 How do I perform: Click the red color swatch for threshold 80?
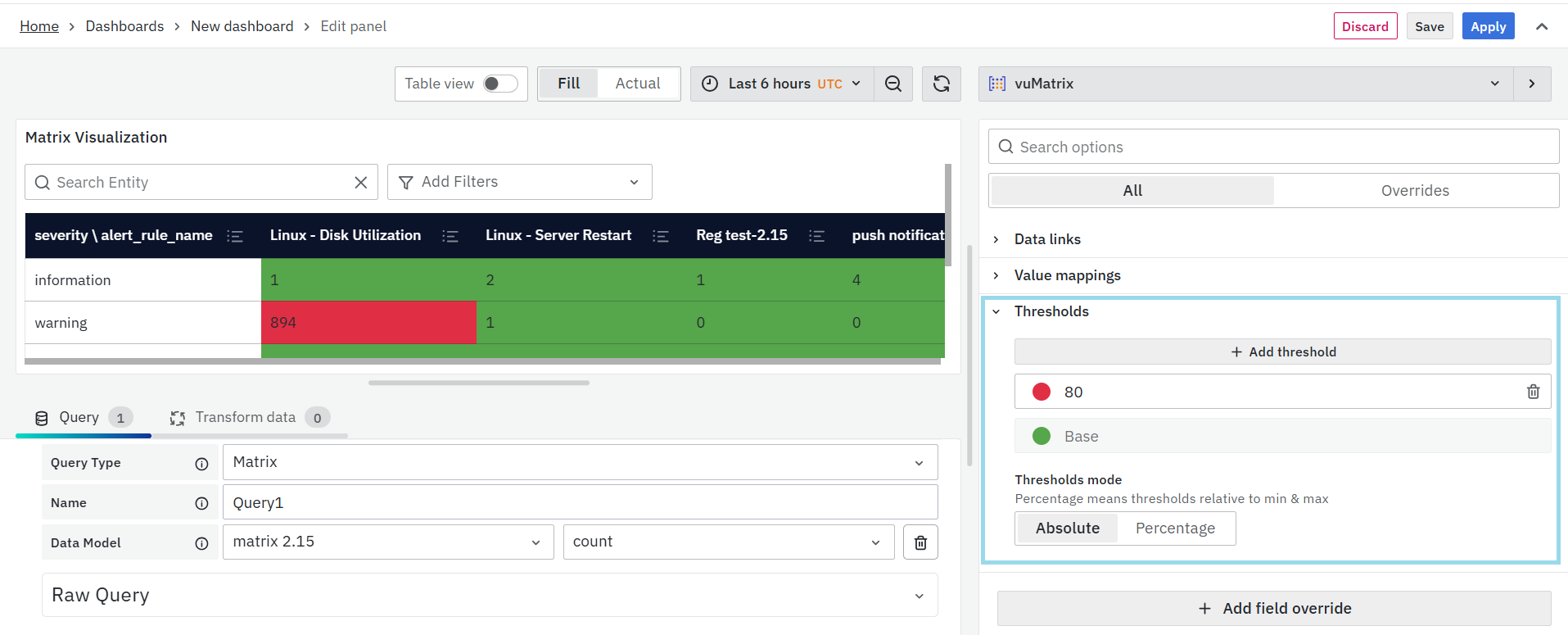point(1042,392)
